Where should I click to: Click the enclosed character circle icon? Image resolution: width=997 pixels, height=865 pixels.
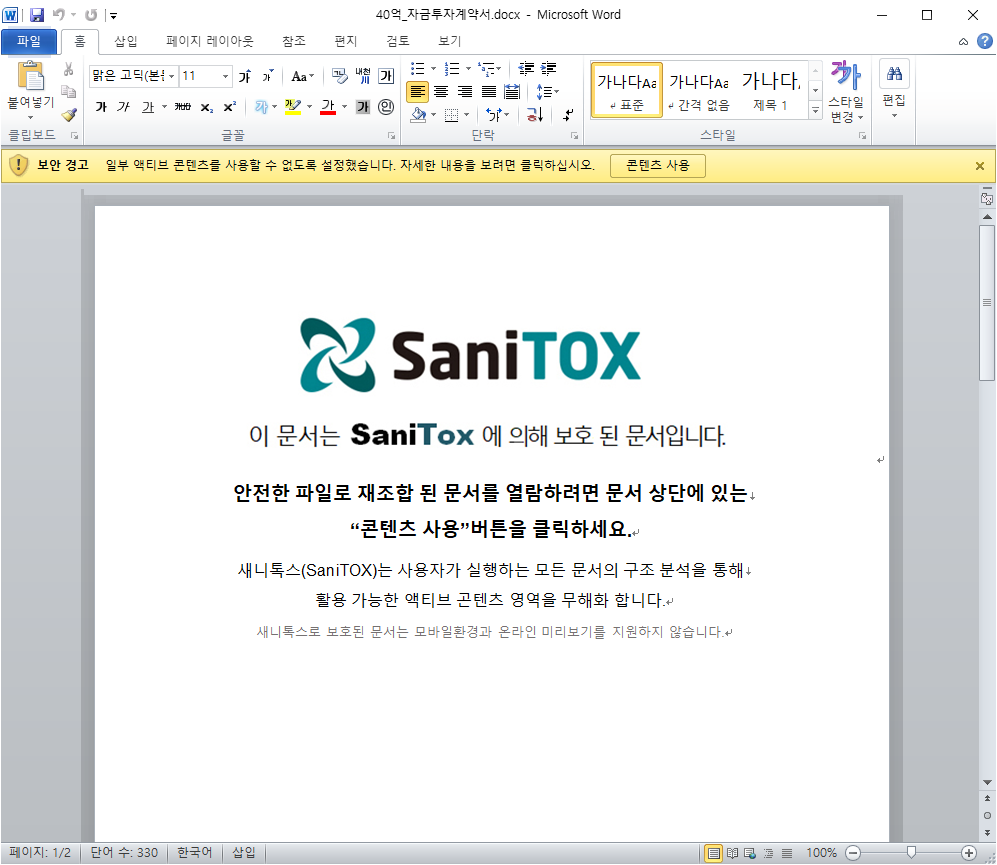[386, 107]
